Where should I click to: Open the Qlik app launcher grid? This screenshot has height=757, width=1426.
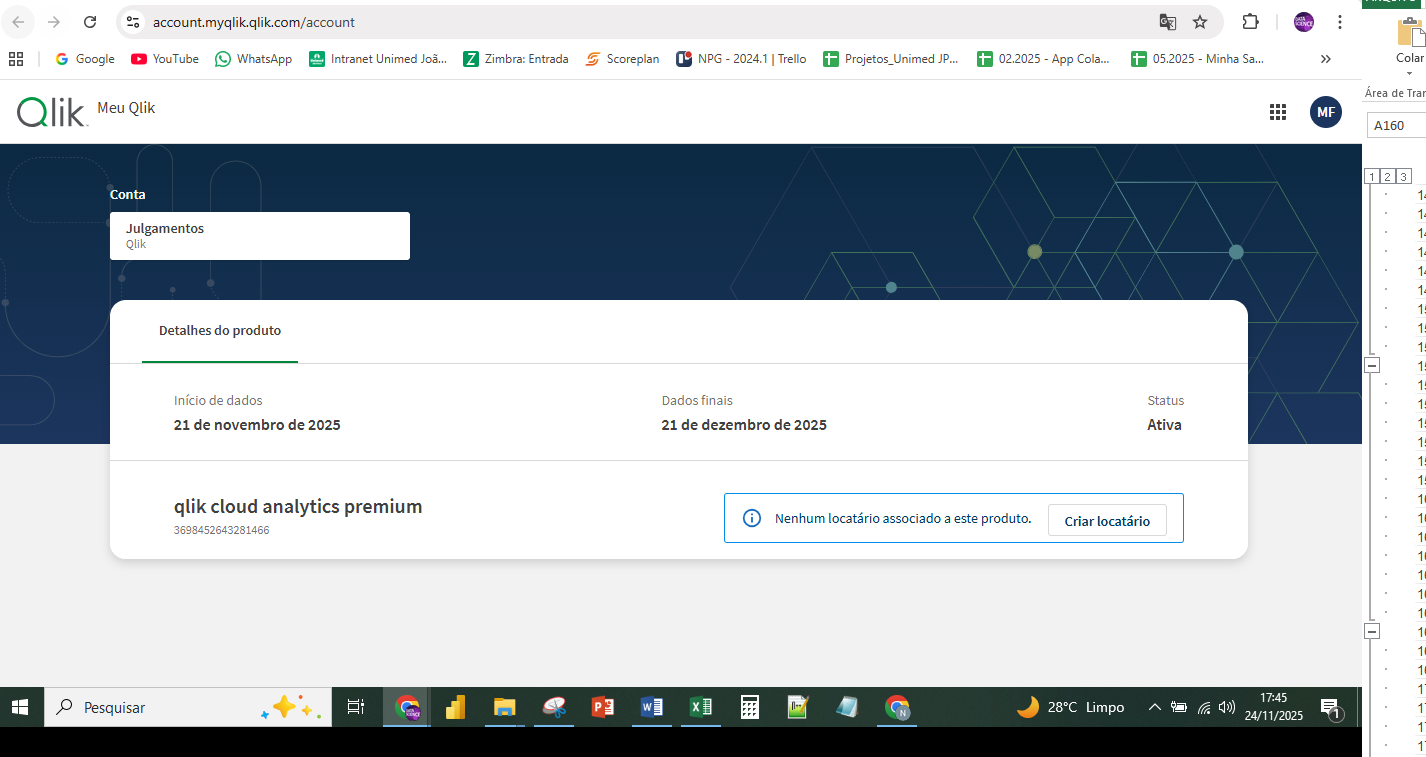(x=1277, y=112)
